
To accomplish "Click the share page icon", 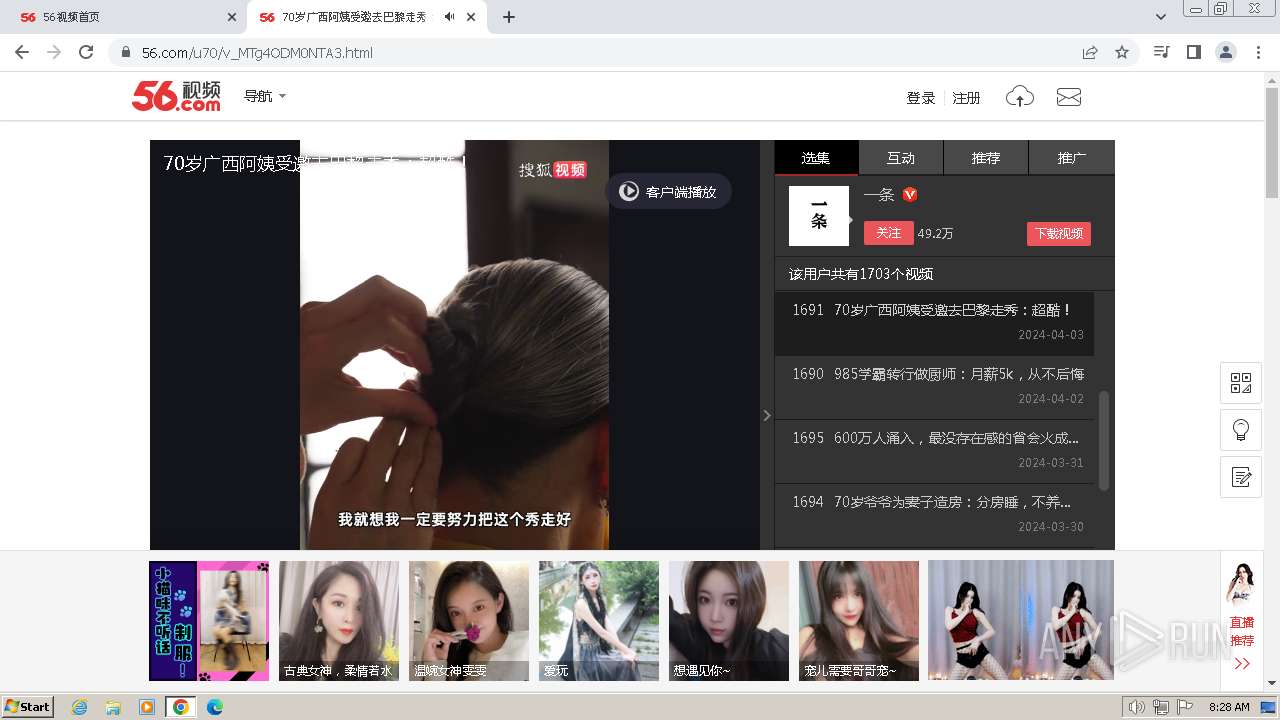I will [x=1090, y=52].
